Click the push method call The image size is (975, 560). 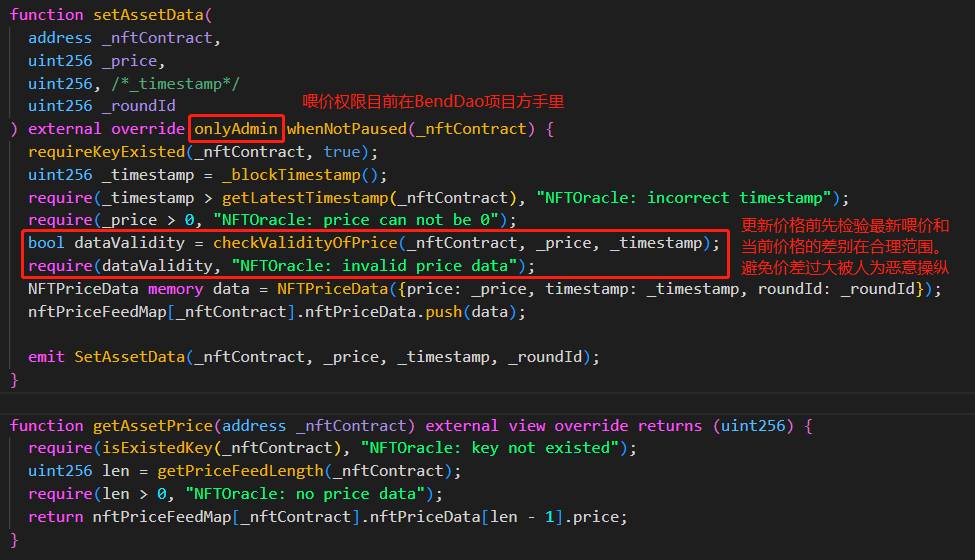[x=443, y=311]
